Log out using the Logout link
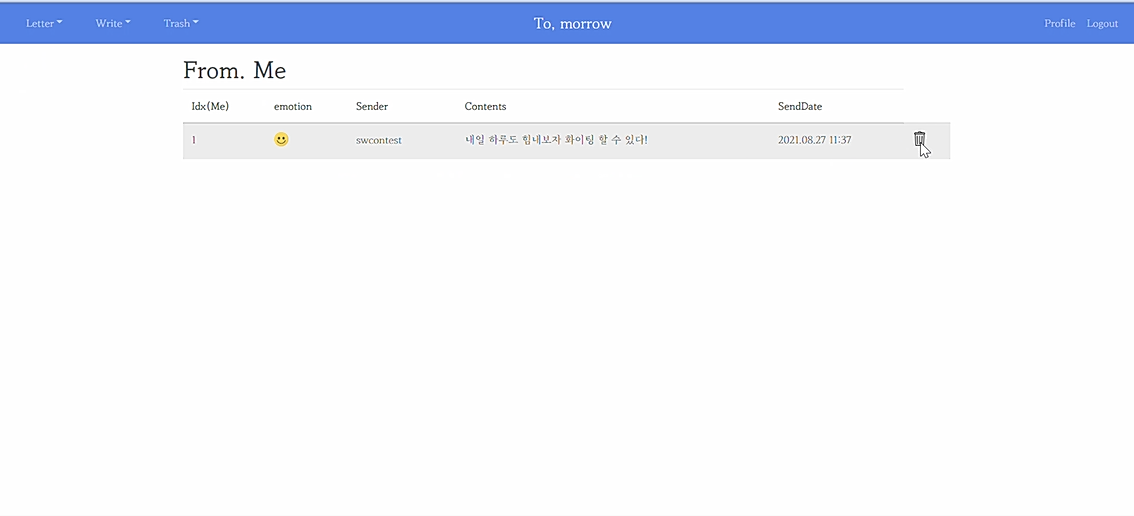 click(x=1102, y=23)
